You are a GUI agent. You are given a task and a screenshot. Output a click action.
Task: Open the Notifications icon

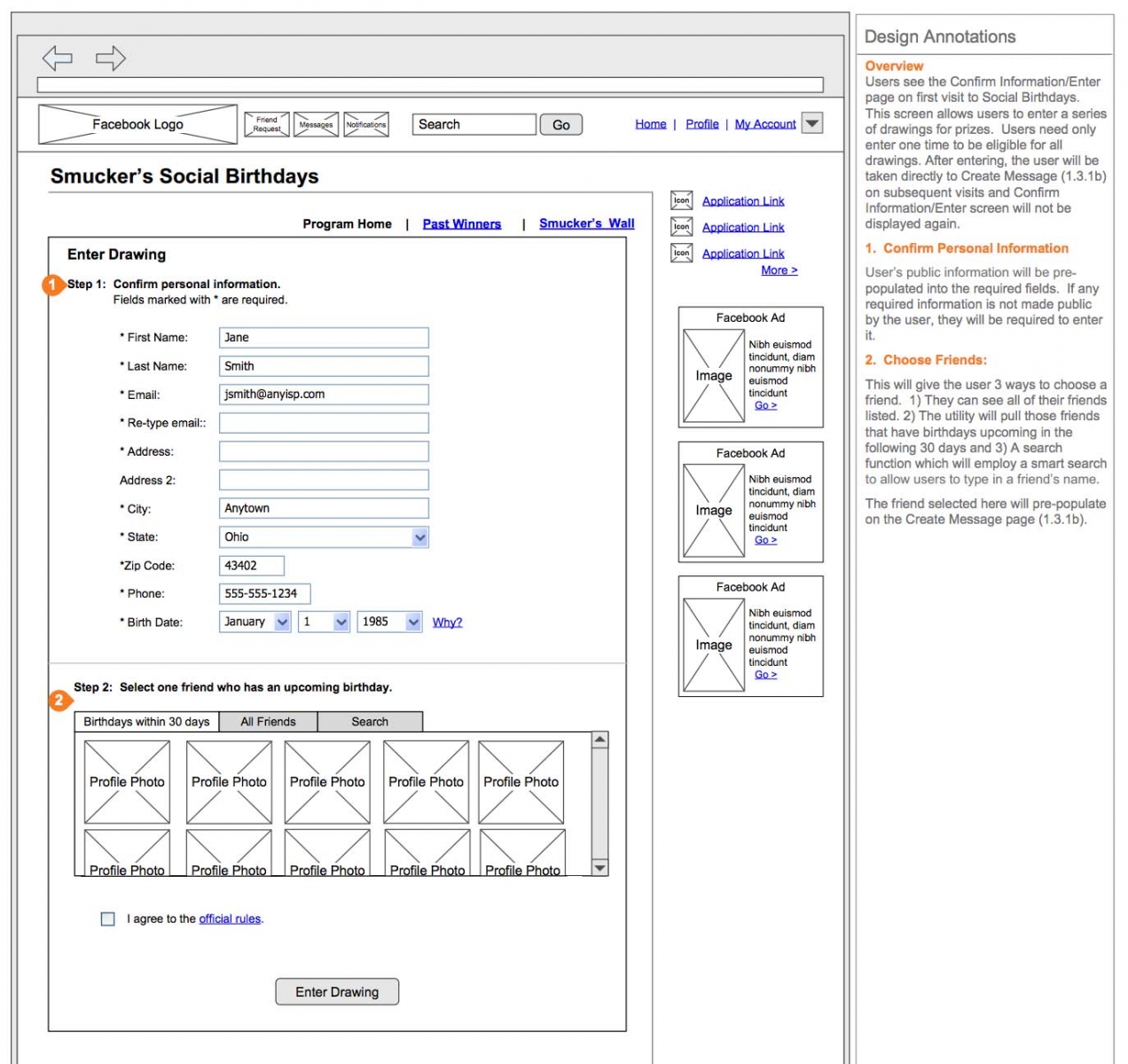coord(366,125)
